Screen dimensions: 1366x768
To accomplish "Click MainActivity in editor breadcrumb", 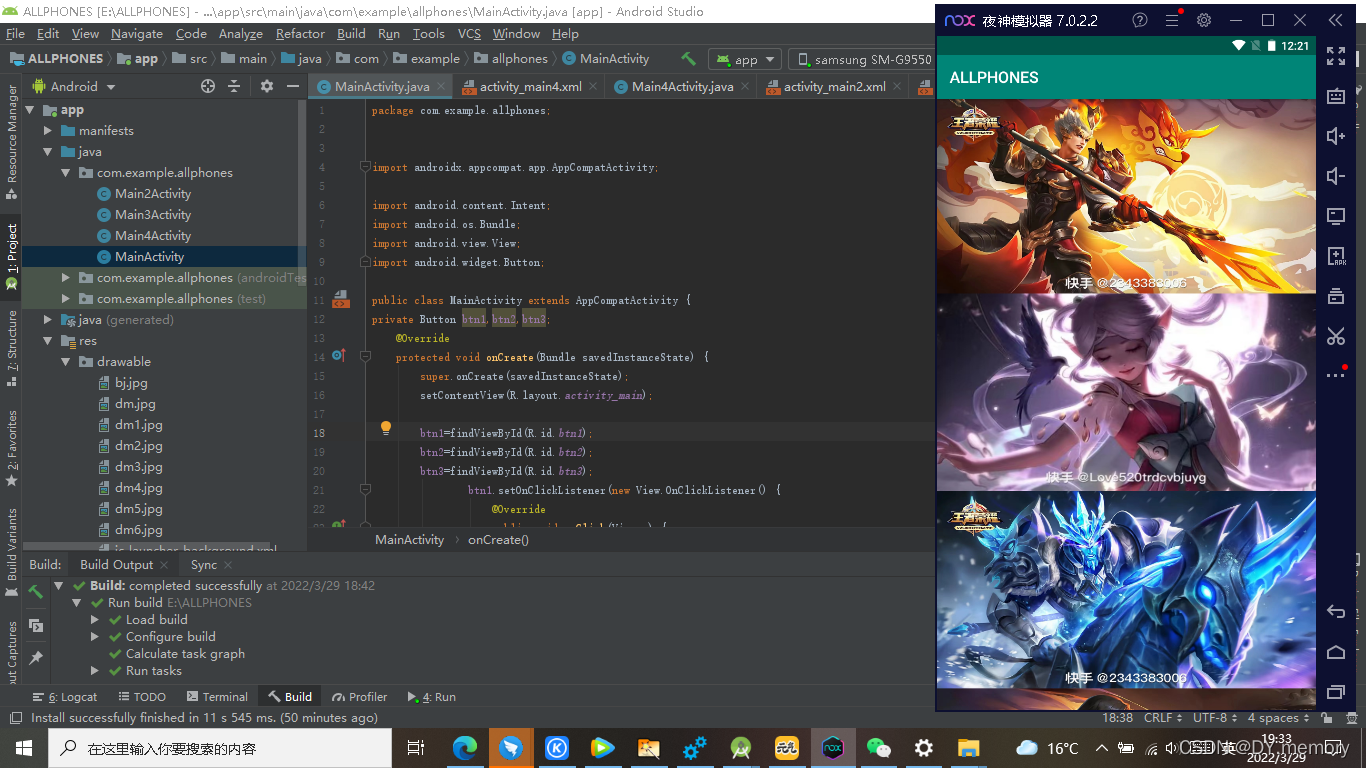I will click(x=409, y=540).
